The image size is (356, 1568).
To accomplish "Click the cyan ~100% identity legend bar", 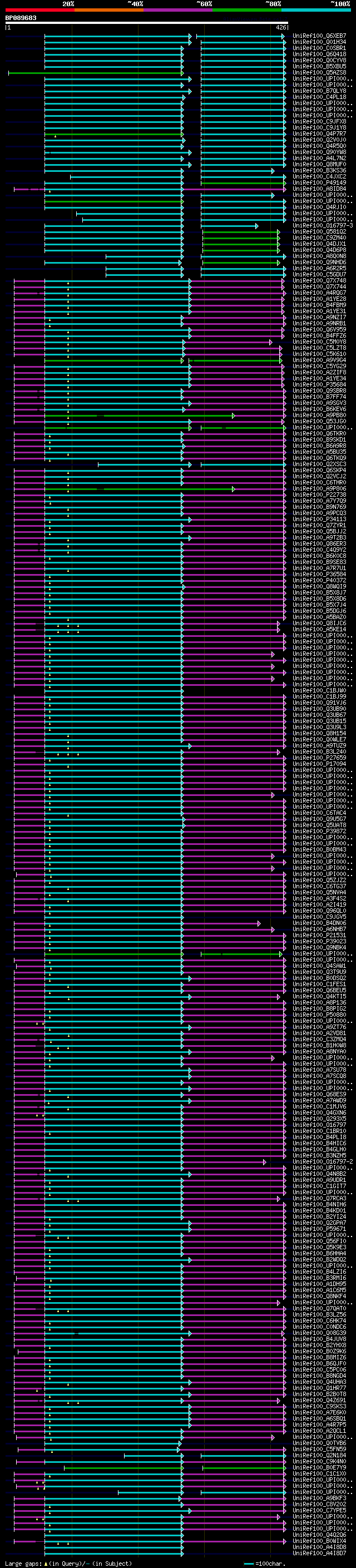I will coord(316,10).
